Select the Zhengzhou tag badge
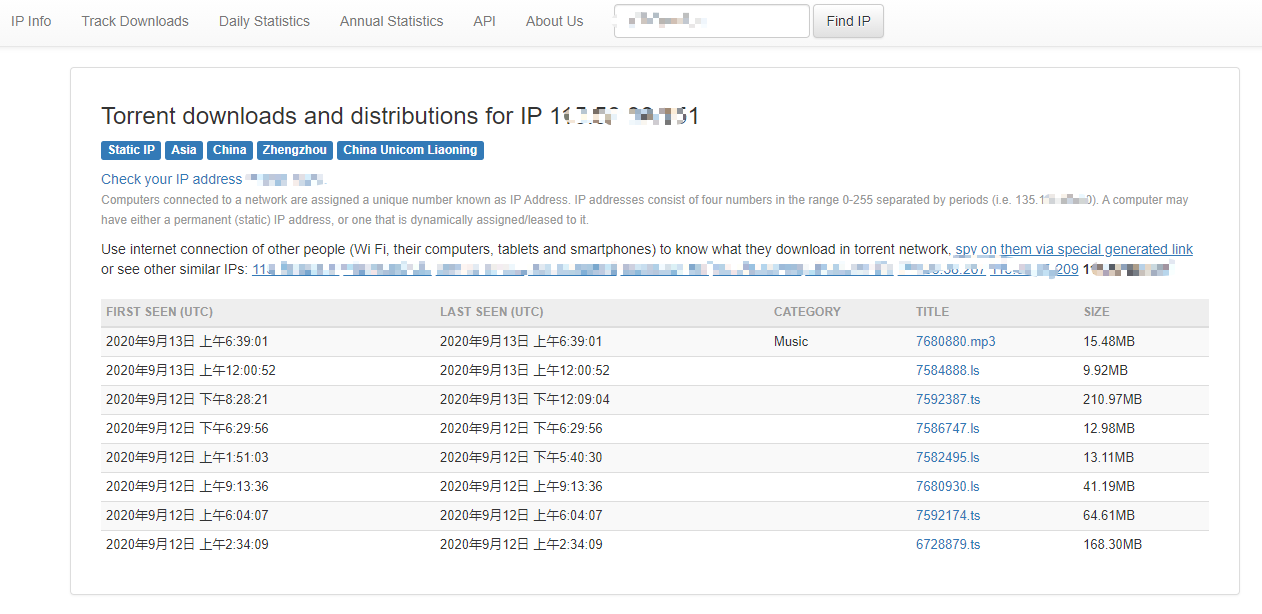Screen dimensions: 1262x614 coord(294,150)
